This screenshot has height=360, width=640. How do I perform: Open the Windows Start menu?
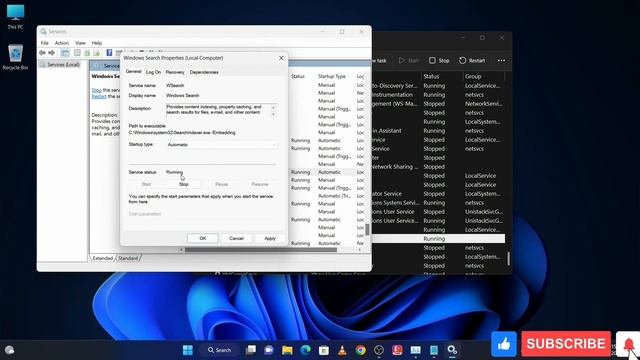tap(188, 350)
